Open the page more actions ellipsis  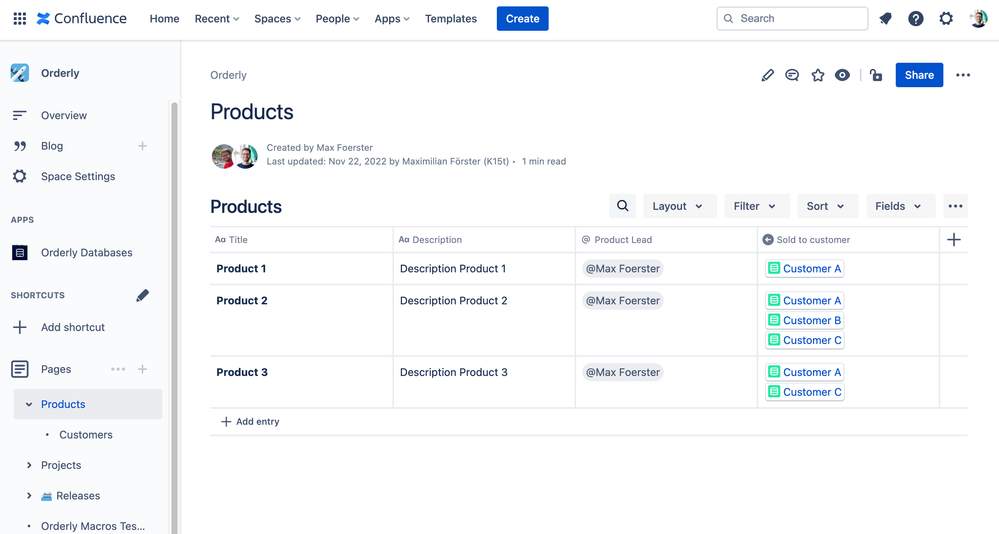(963, 75)
